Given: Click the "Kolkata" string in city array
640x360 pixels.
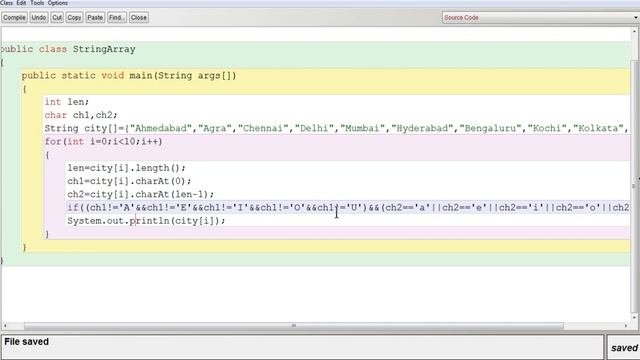Looking at the screenshot, I should coord(598,128).
